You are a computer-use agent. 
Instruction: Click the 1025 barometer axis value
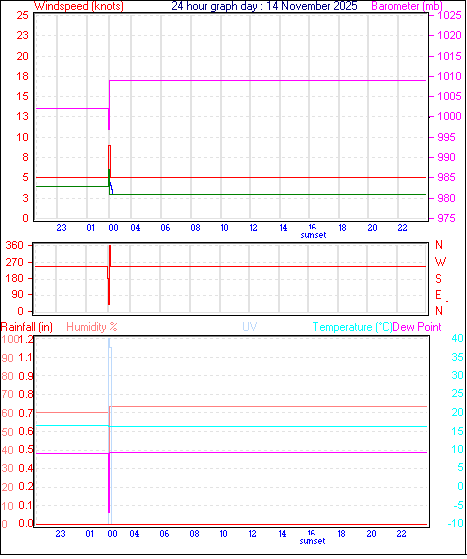click(449, 15)
